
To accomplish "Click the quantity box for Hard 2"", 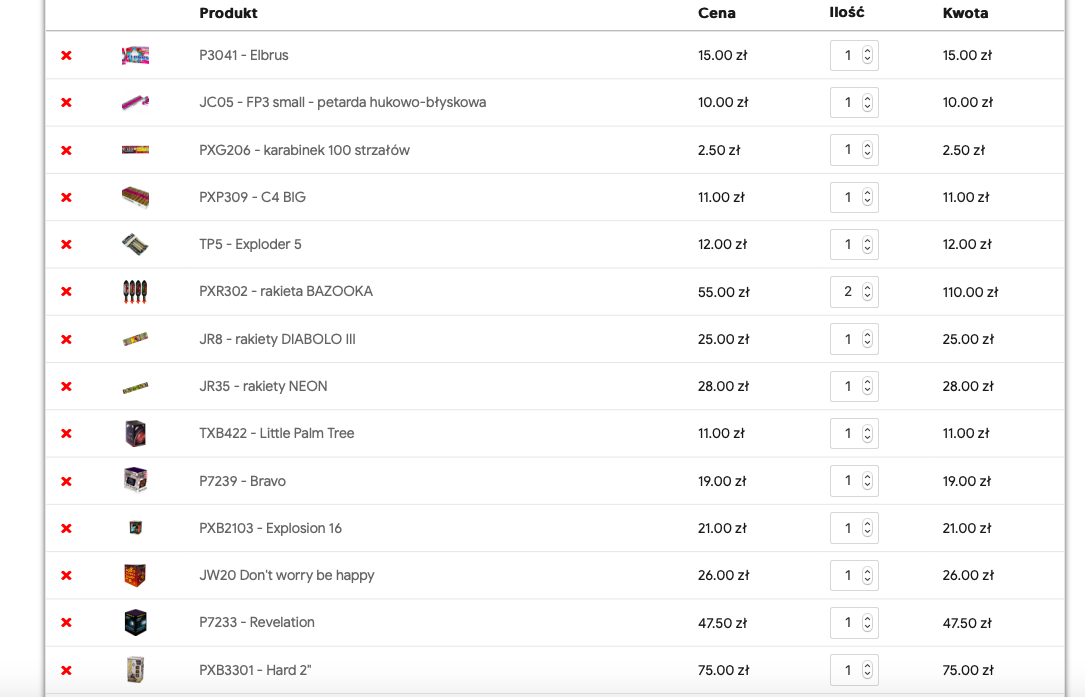I will tap(847, 670).
